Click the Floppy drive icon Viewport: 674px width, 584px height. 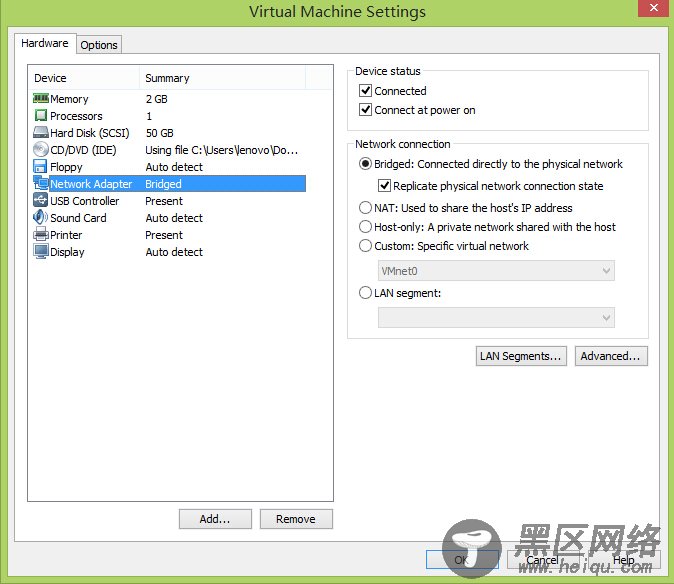(40, 167)
